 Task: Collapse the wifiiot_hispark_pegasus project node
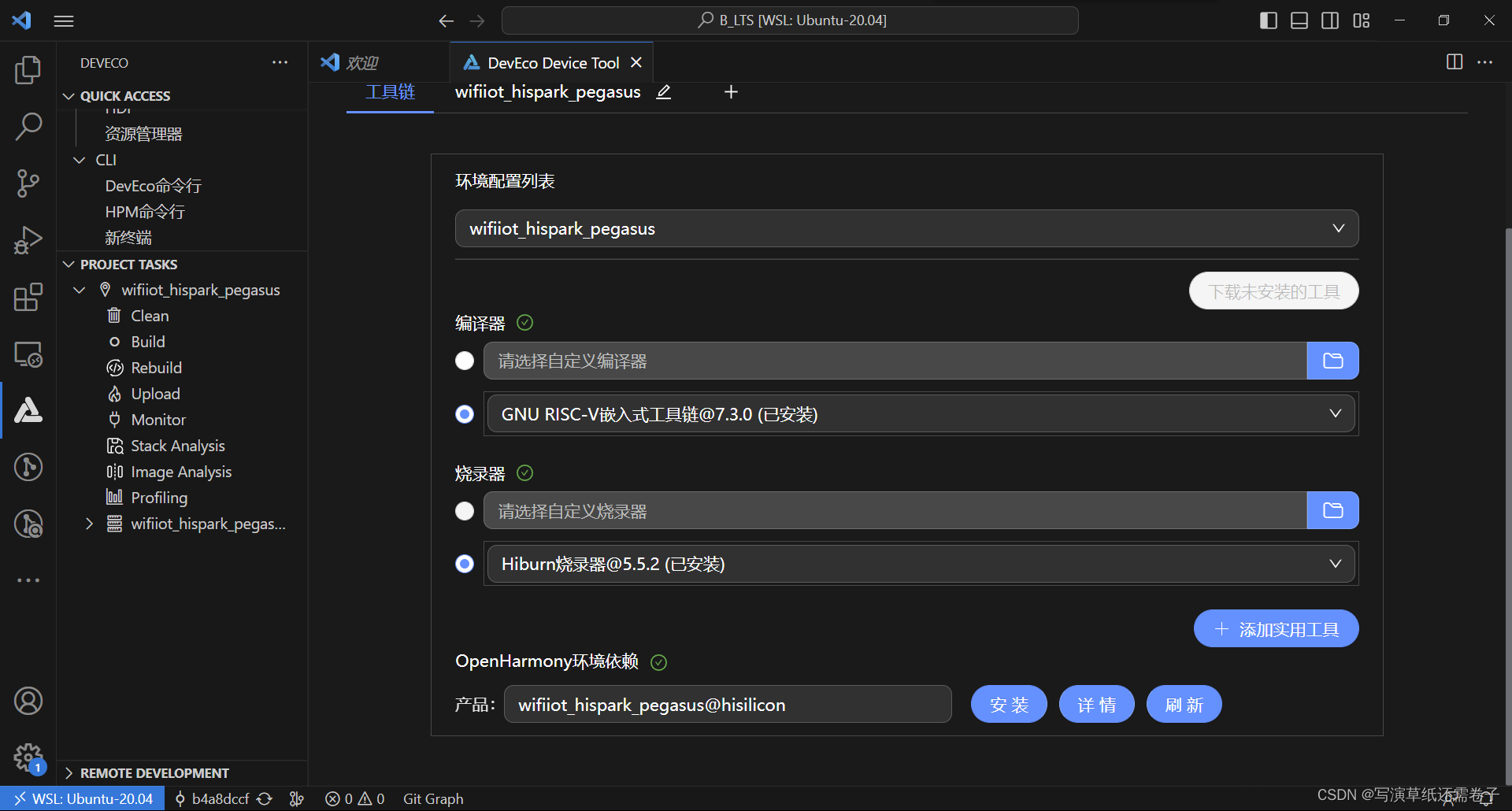(x=80, y=290)
